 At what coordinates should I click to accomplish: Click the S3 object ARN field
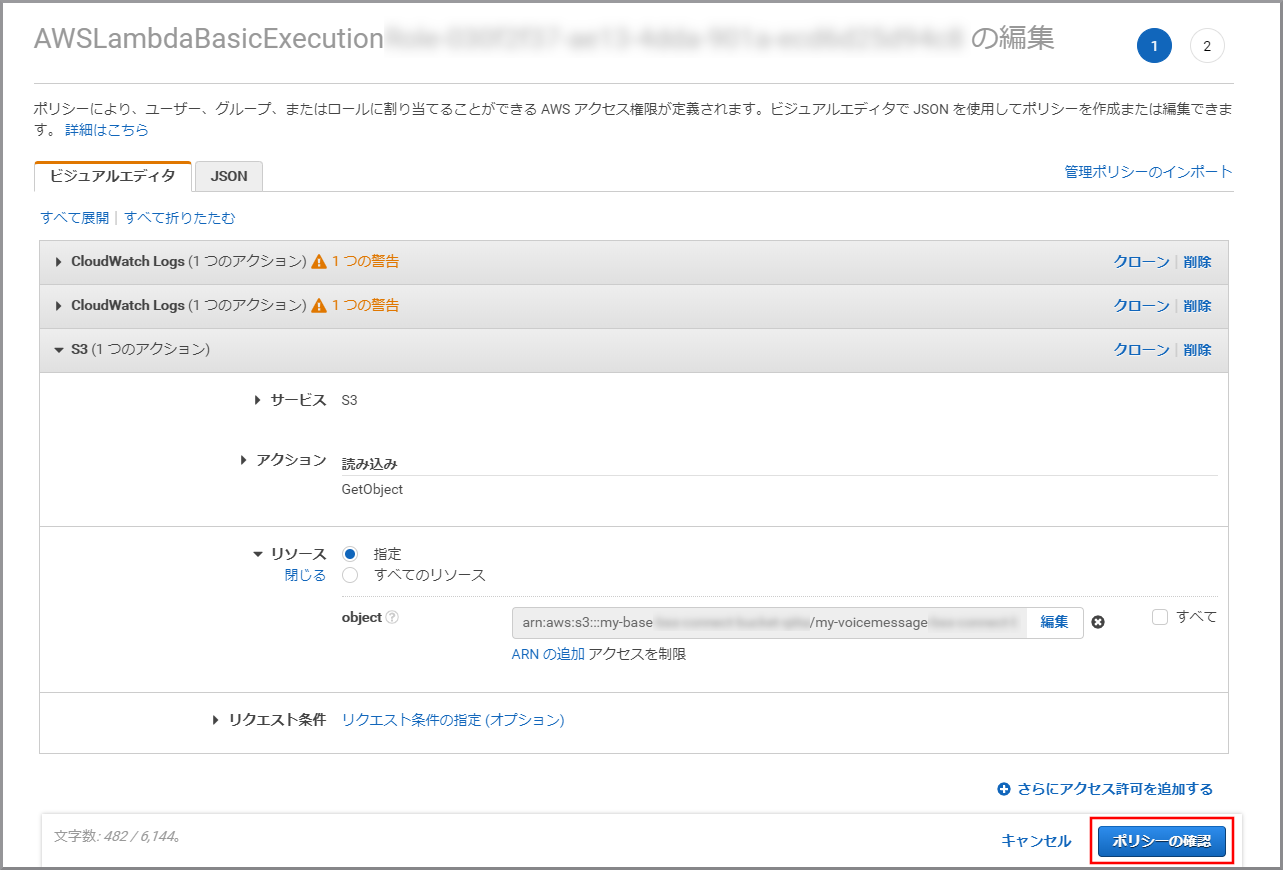769,622
